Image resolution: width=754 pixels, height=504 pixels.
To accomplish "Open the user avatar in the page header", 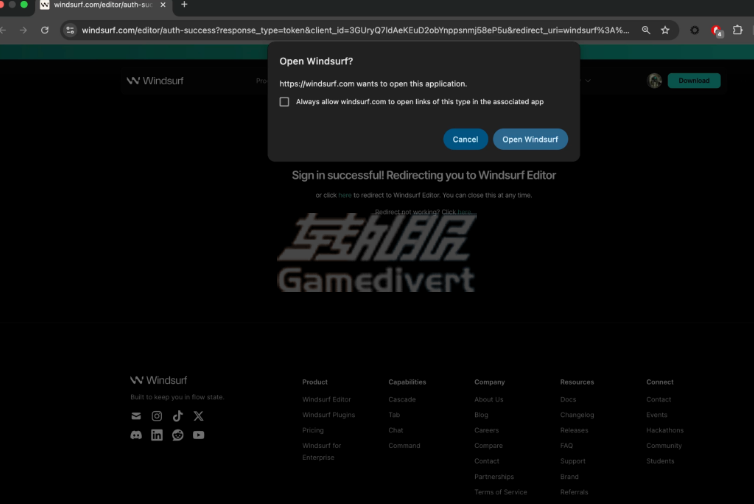I will point(654,81).
